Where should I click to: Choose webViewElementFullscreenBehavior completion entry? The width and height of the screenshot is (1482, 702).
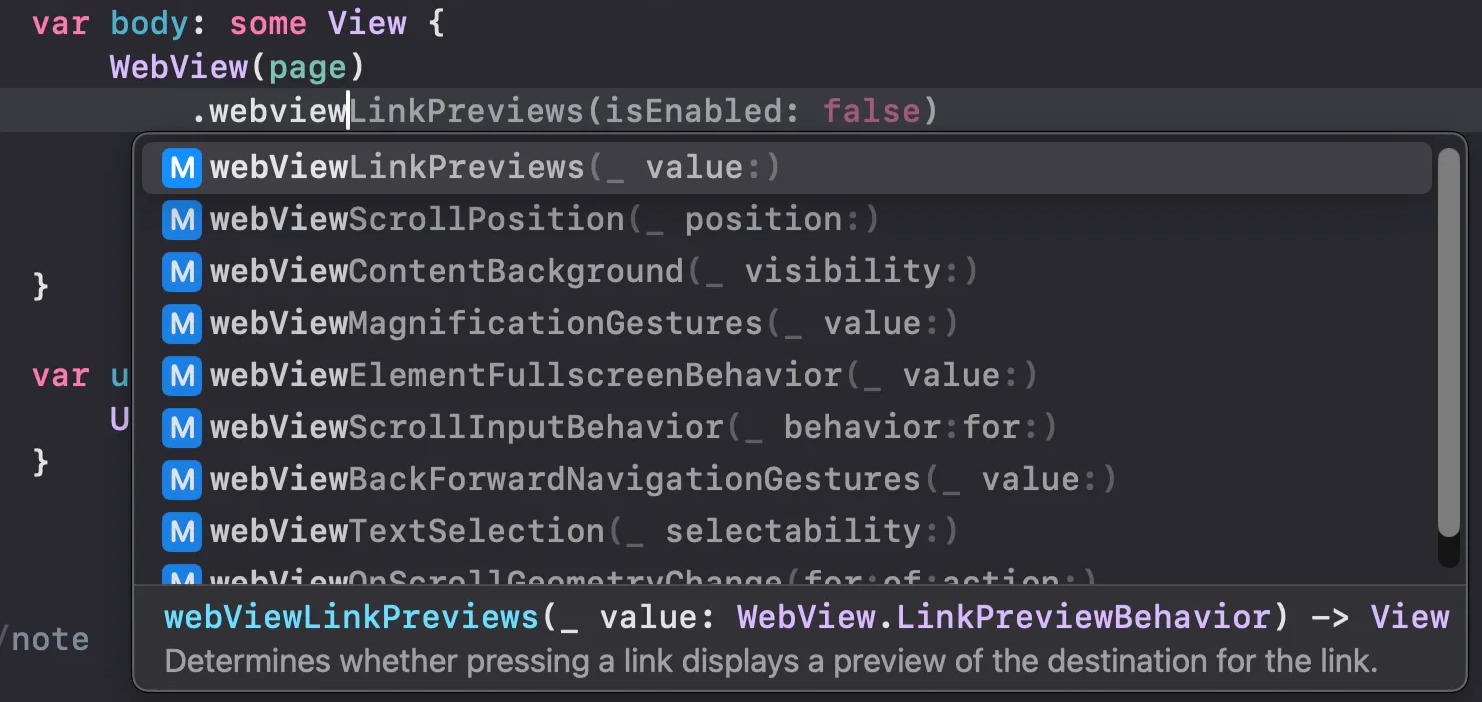[x=786, y=376]
